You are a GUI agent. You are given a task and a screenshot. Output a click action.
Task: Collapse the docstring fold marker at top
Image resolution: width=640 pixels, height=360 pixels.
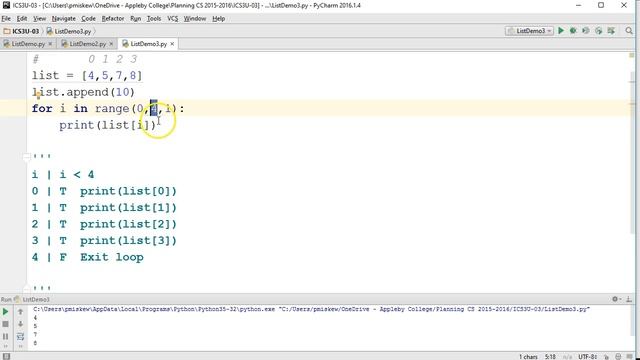pyautogui.click(x=27, y=156)
